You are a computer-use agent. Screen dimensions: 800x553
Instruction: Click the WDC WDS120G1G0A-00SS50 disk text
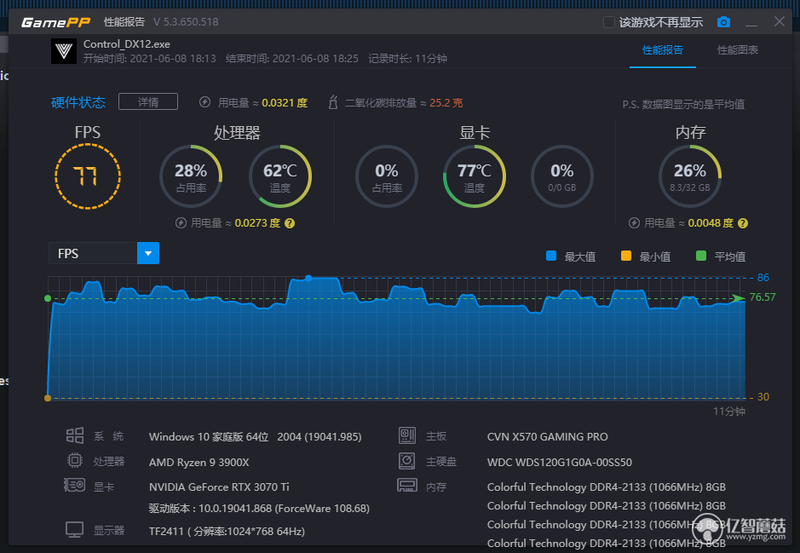click(560, 462)
